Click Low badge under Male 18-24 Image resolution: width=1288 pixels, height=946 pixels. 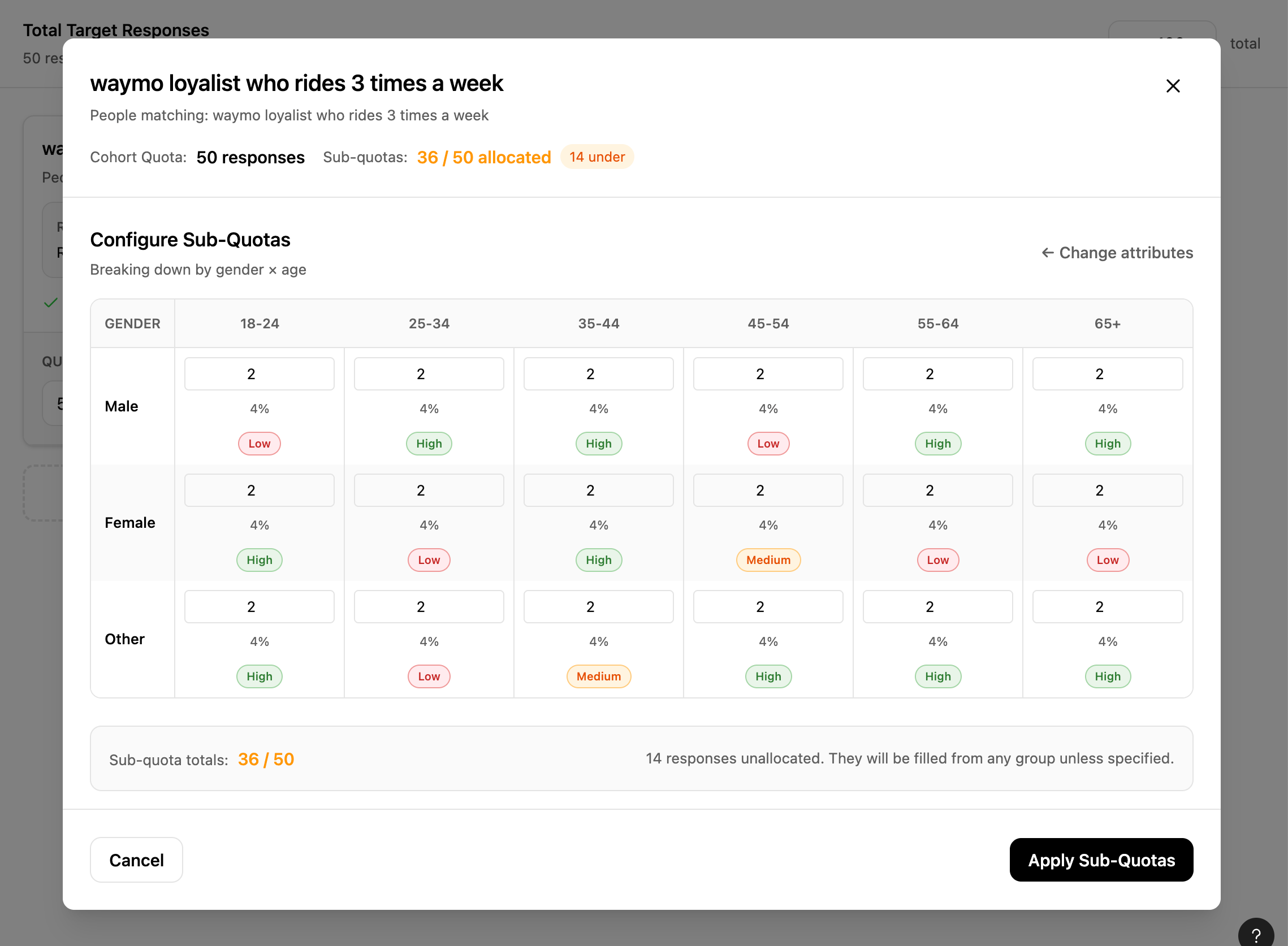click(259, 444)
